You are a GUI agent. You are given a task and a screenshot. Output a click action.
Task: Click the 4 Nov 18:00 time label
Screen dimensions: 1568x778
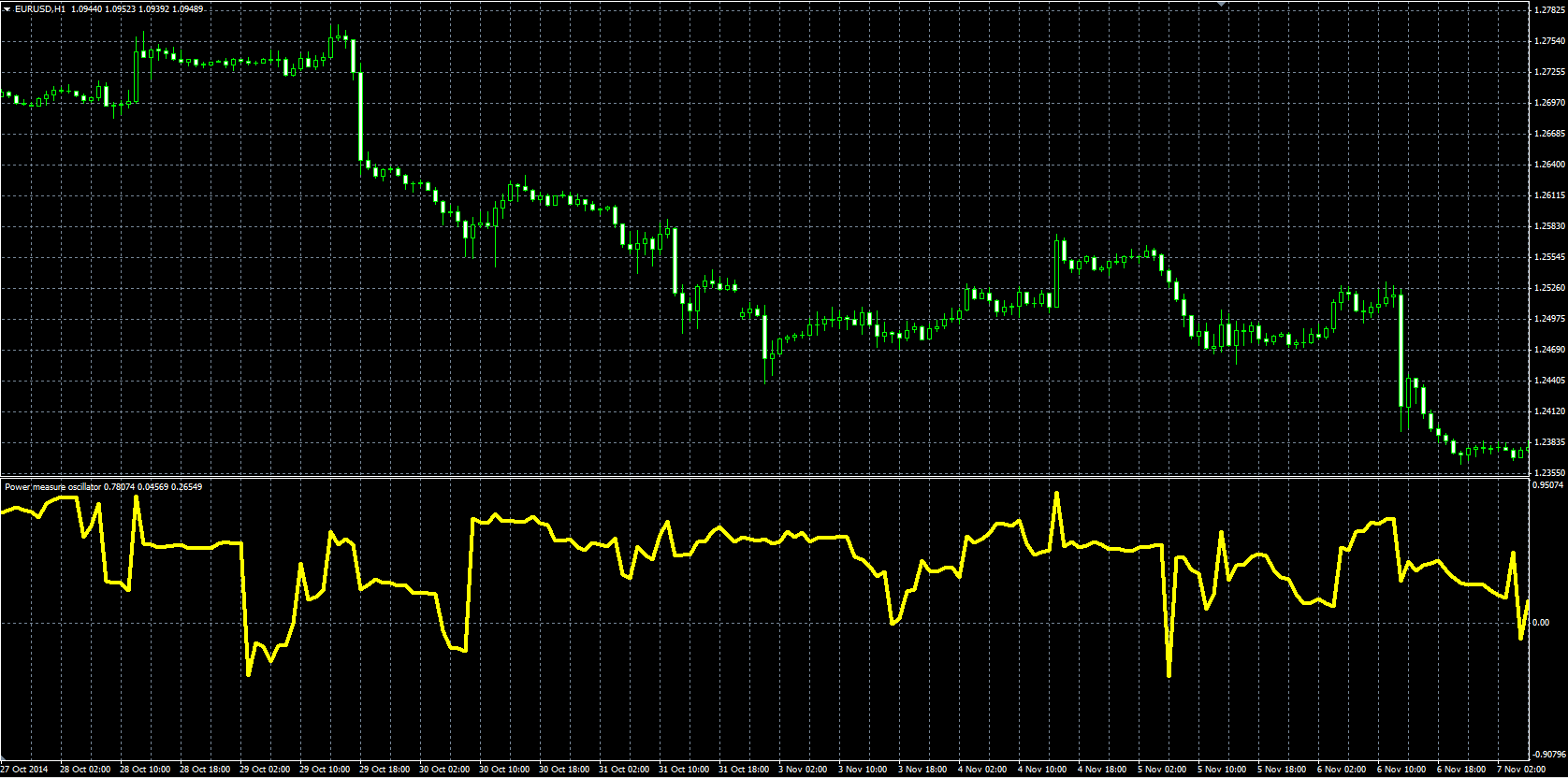point(1102,770)
